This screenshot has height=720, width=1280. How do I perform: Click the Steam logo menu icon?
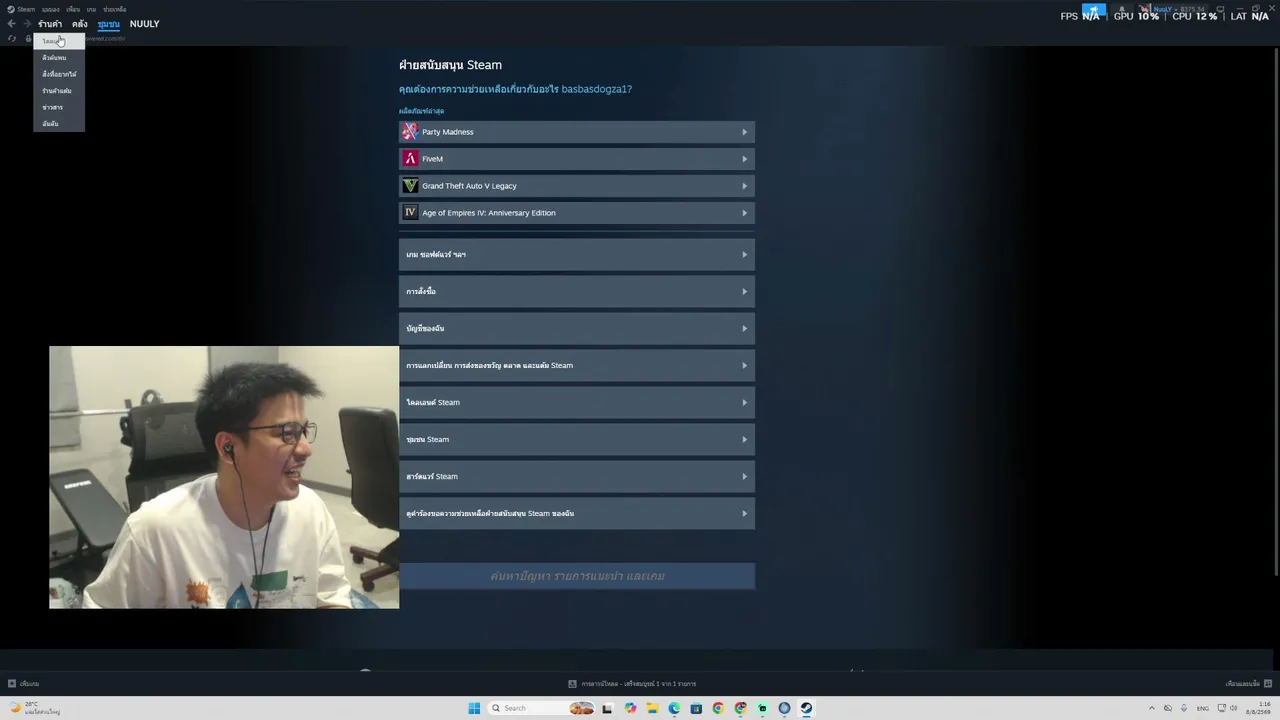click(10, 9)
